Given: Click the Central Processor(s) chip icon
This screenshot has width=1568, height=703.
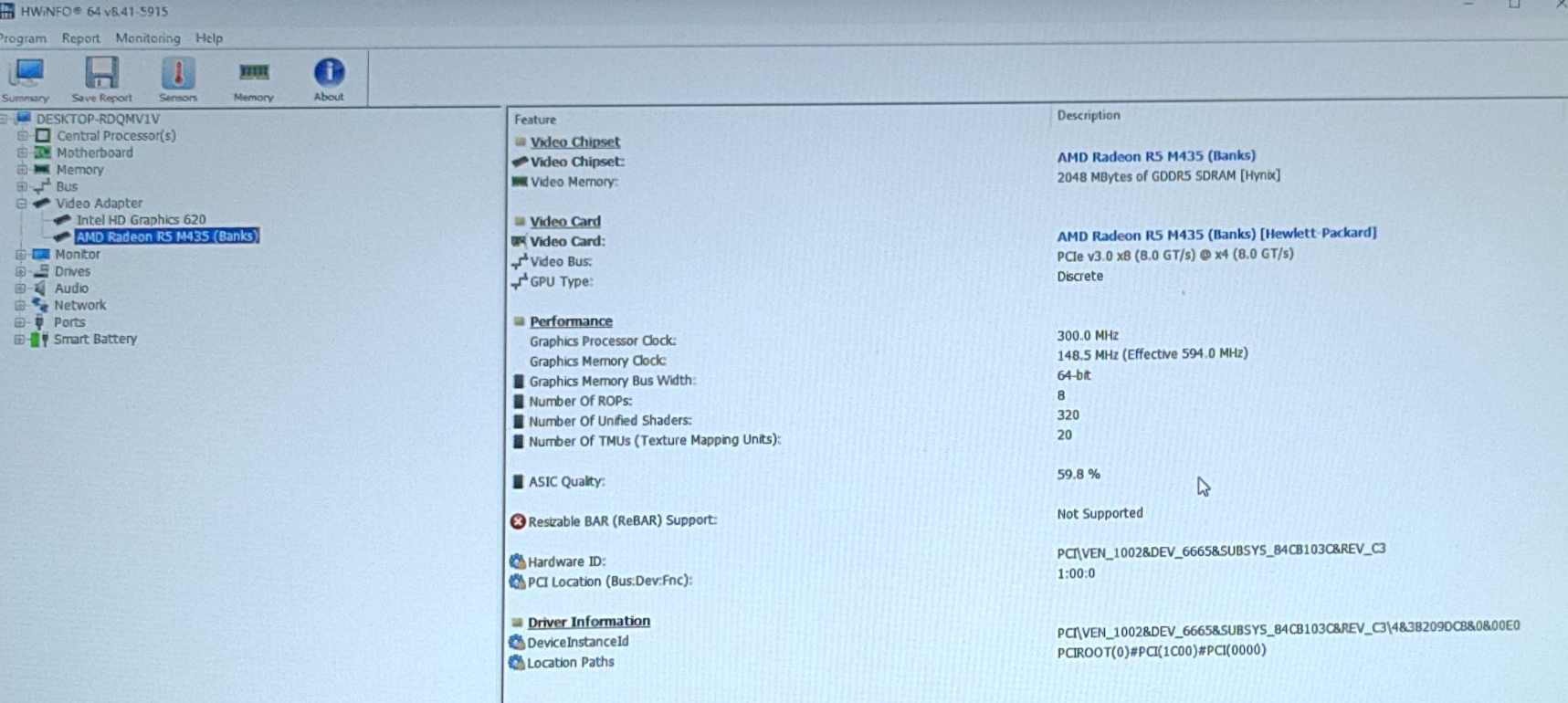Looking at the screenshot, I should click(x=43, y=135).
